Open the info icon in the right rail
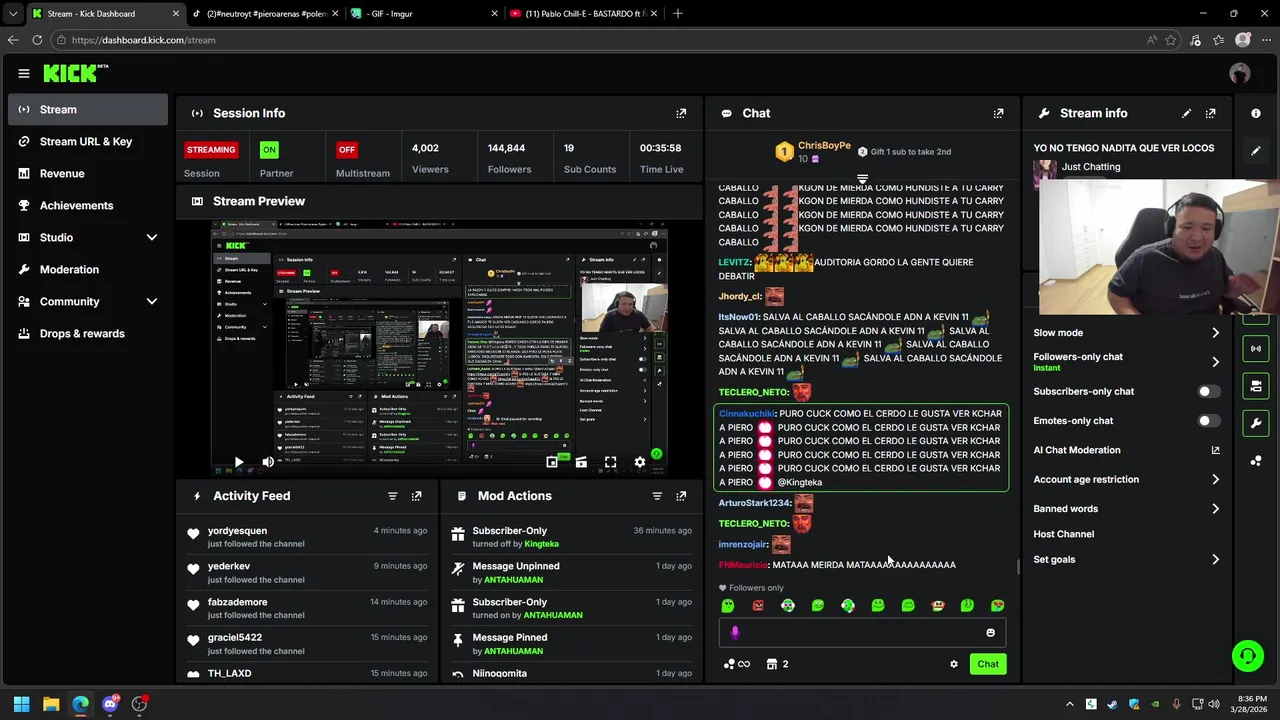 pyautogui.click(x=1256, y=113)
